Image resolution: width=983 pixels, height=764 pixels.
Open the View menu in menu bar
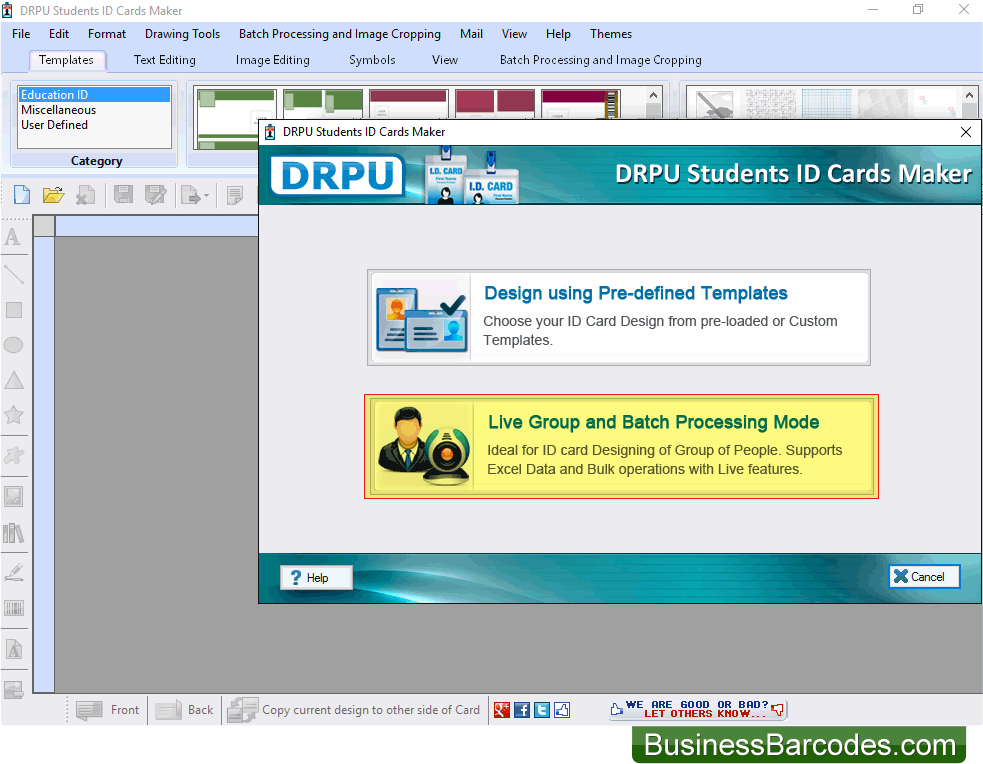click(x=514, y=34)
